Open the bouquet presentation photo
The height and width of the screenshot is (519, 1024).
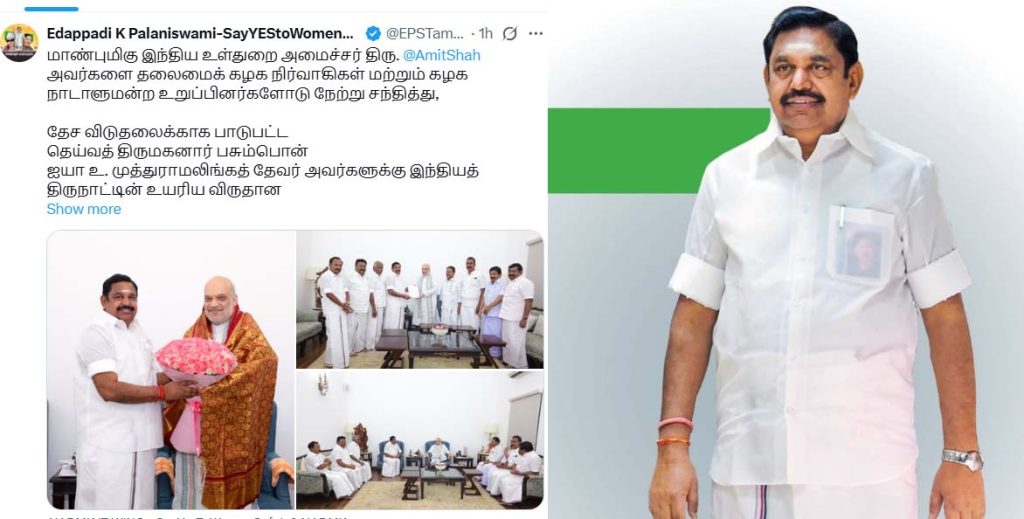pyautogui.click(x=171, y=370)
